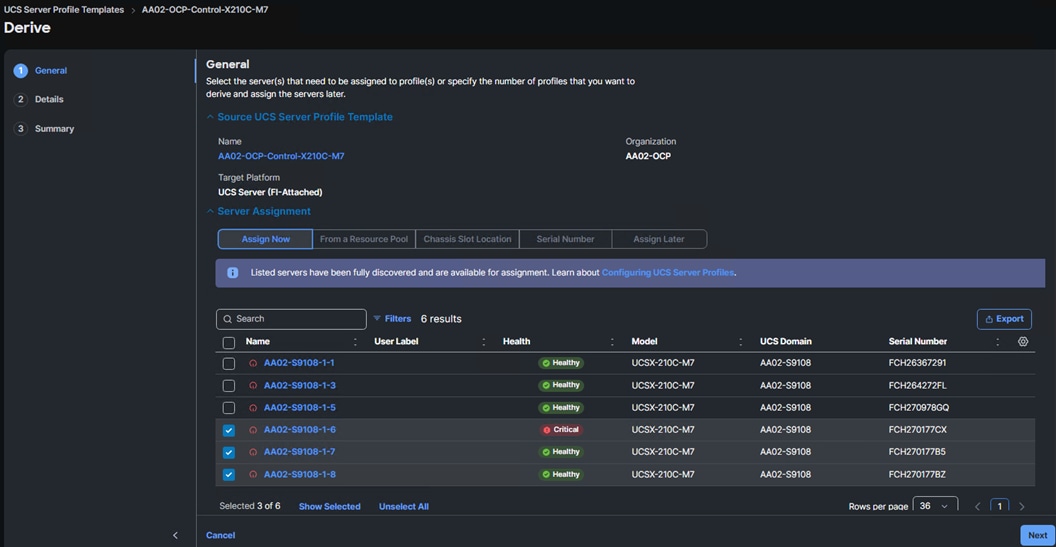1056x547 pixels.
Task: Collapse Source UCS Server Profile Template section
Action: tap(209, 117)
